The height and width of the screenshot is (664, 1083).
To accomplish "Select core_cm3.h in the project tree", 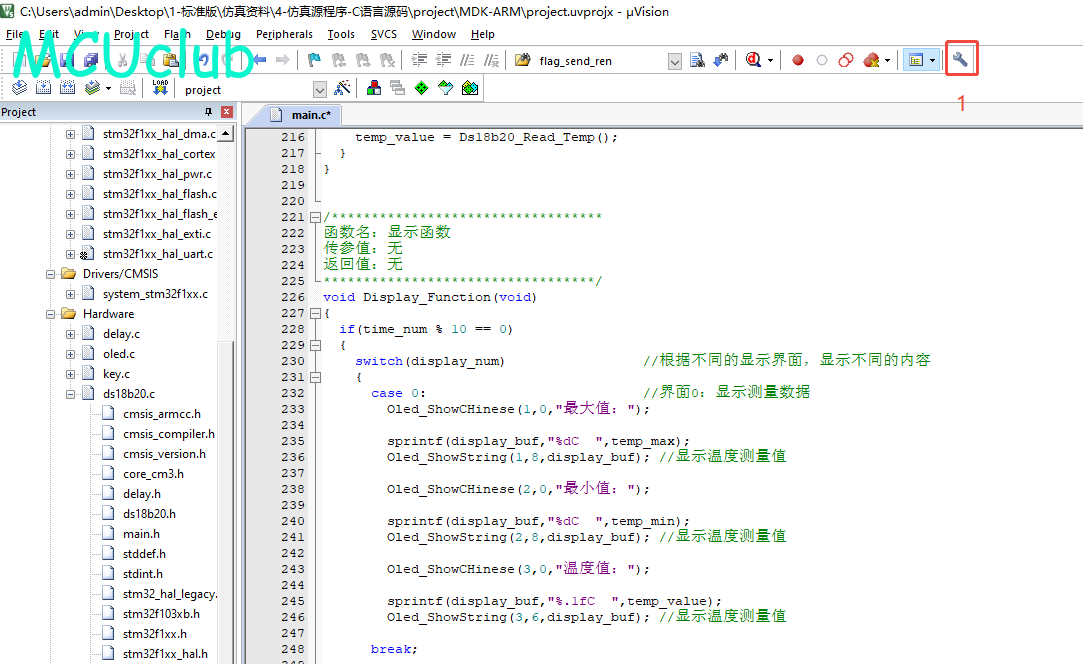I will [x=153, y=473].
